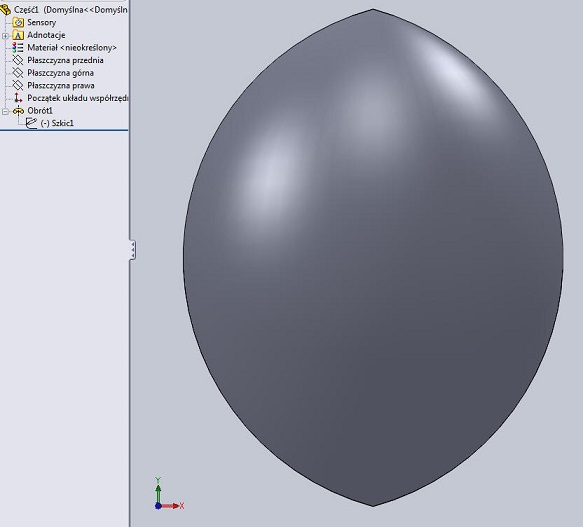Select the Sensory folder icon
This screenshot has height=527, width=583.
coord(18,22)
